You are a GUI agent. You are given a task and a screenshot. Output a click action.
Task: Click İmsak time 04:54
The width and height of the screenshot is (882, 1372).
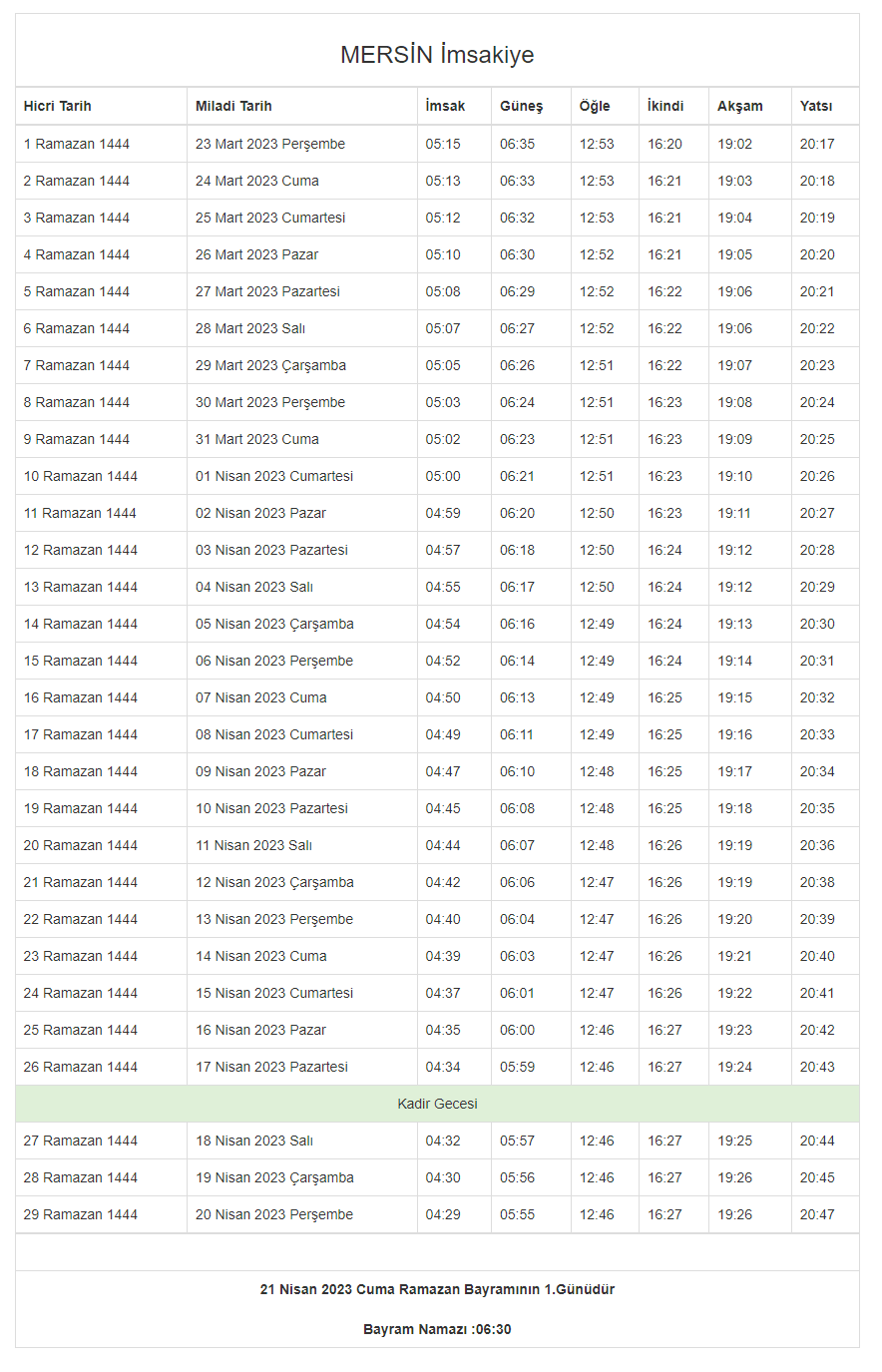443,624
